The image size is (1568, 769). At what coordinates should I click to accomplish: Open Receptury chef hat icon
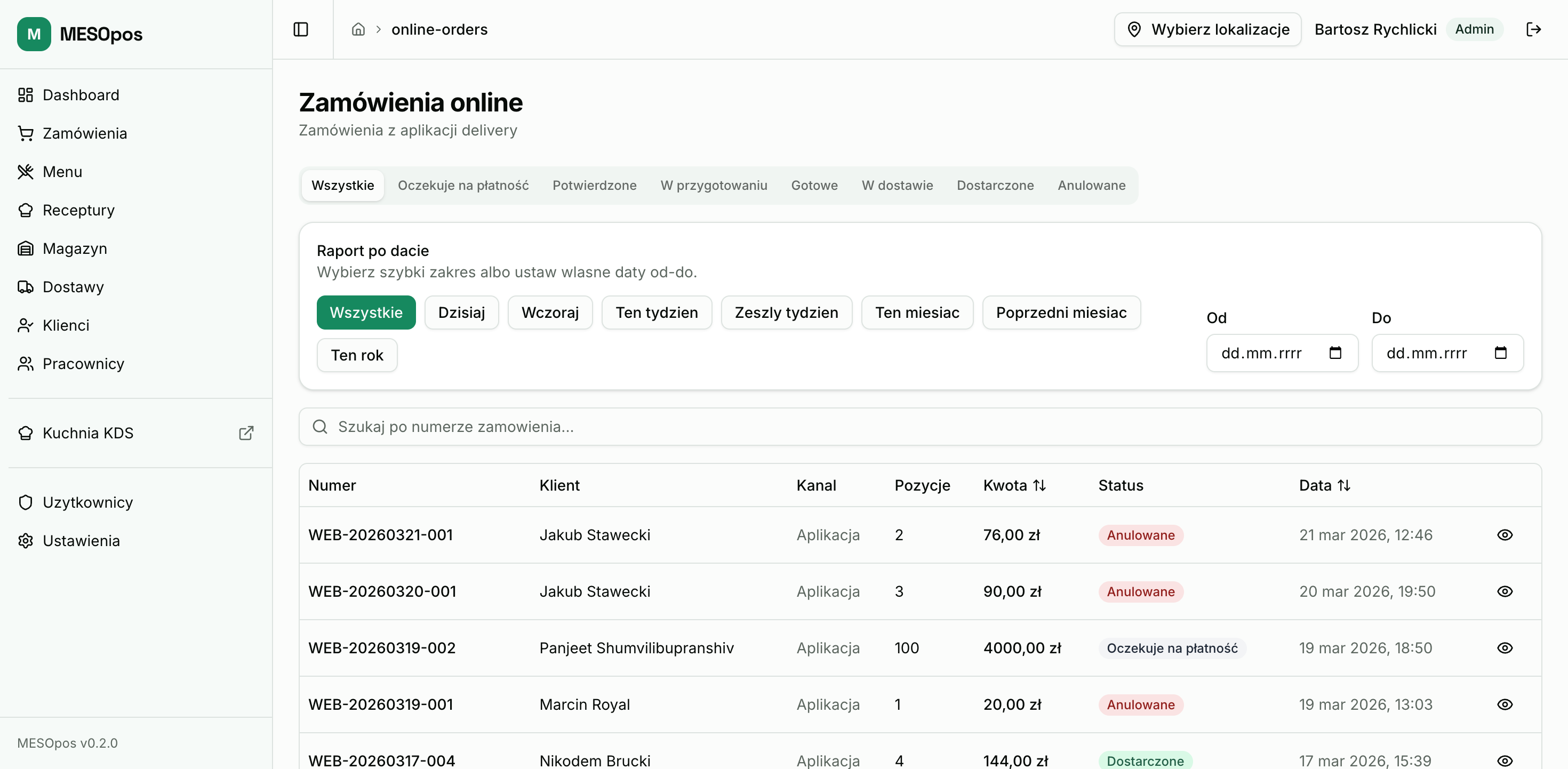click(x=26, y=210)
